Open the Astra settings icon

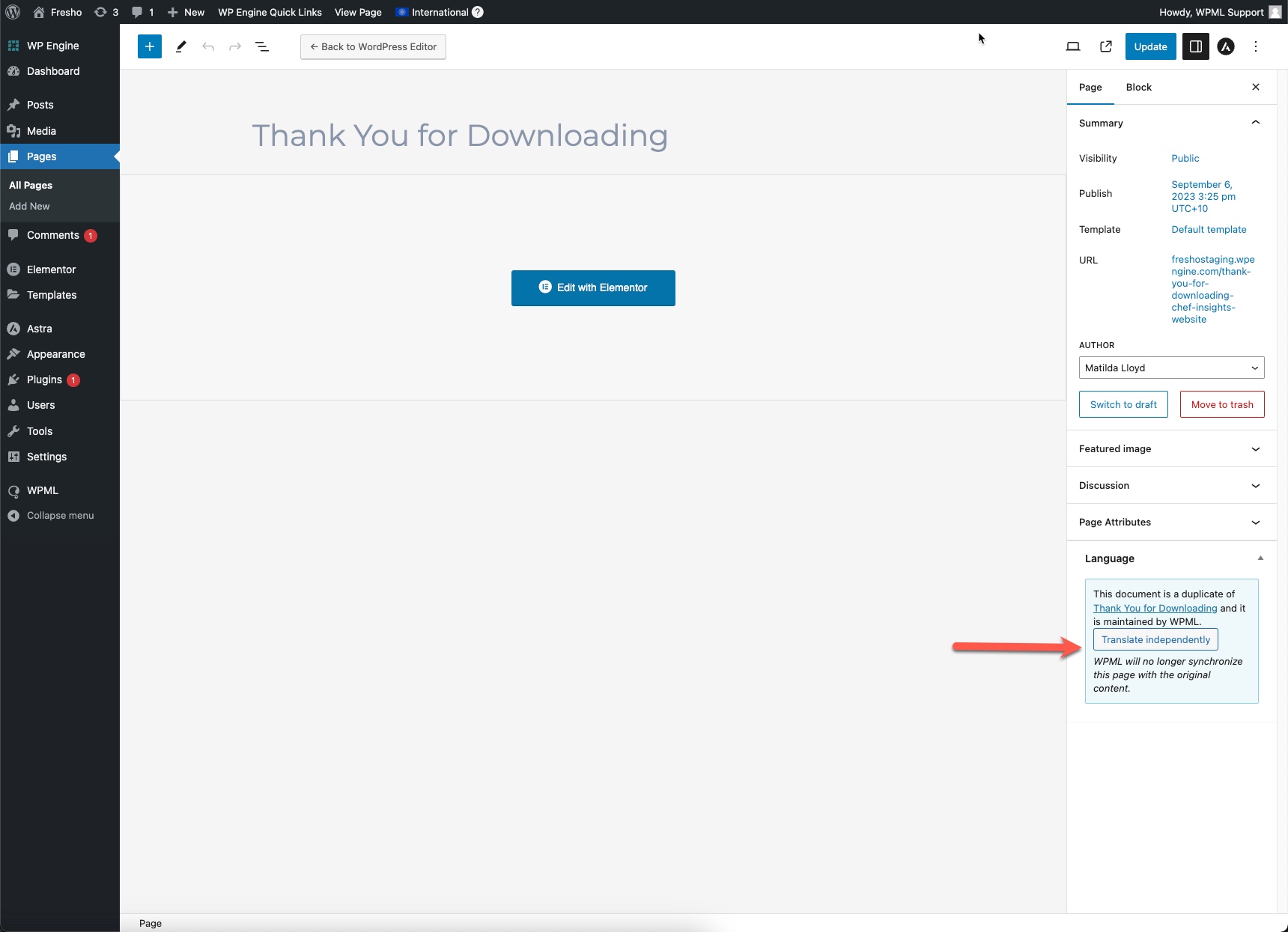(1225, 46)
